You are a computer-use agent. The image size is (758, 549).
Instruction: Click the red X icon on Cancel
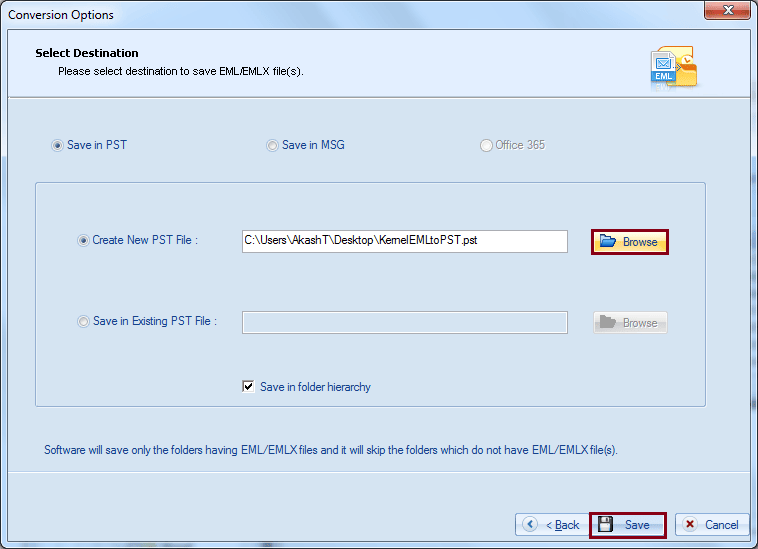(x=690, y=524)
